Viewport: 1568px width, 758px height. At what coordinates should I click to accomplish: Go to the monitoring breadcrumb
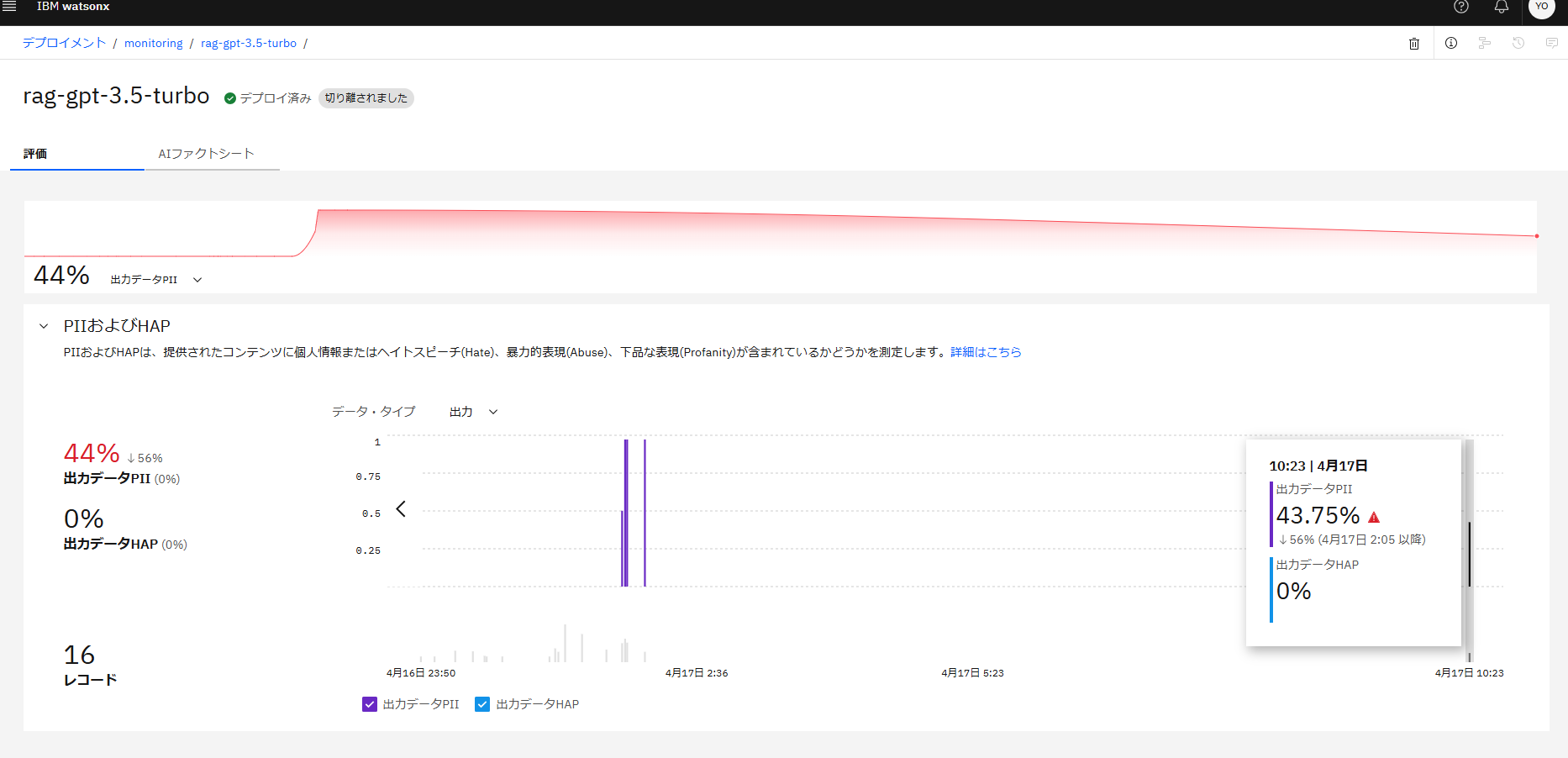click(153, 43)
